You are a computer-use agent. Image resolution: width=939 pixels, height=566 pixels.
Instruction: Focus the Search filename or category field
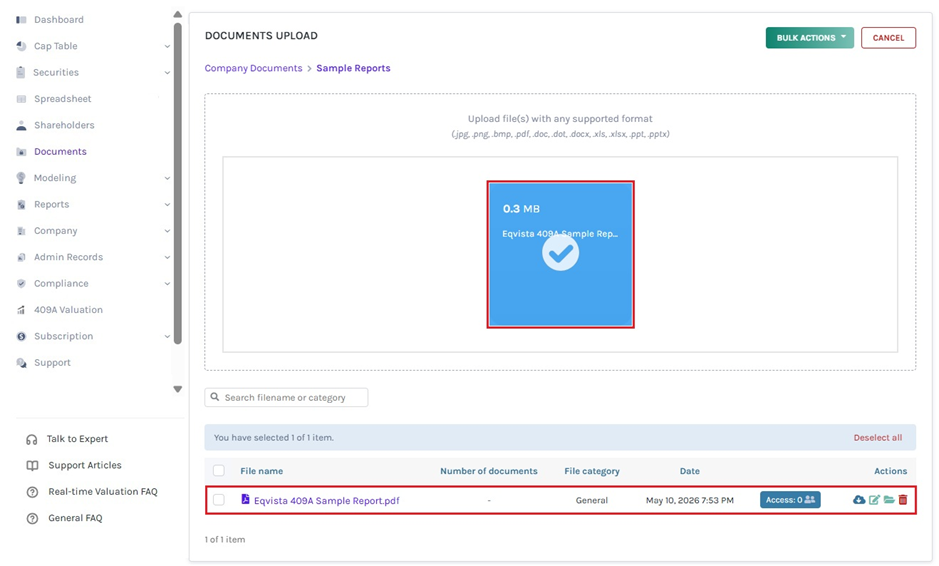coord(286,398)
